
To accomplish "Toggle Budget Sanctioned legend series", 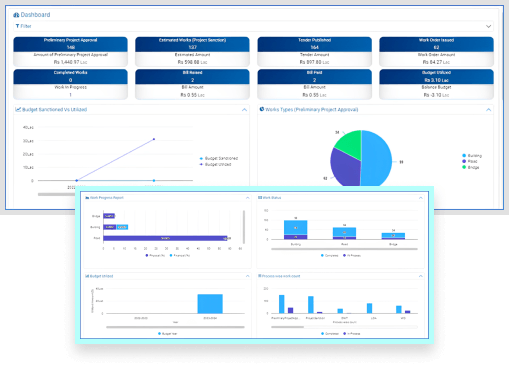I will (x=219, y=158).
